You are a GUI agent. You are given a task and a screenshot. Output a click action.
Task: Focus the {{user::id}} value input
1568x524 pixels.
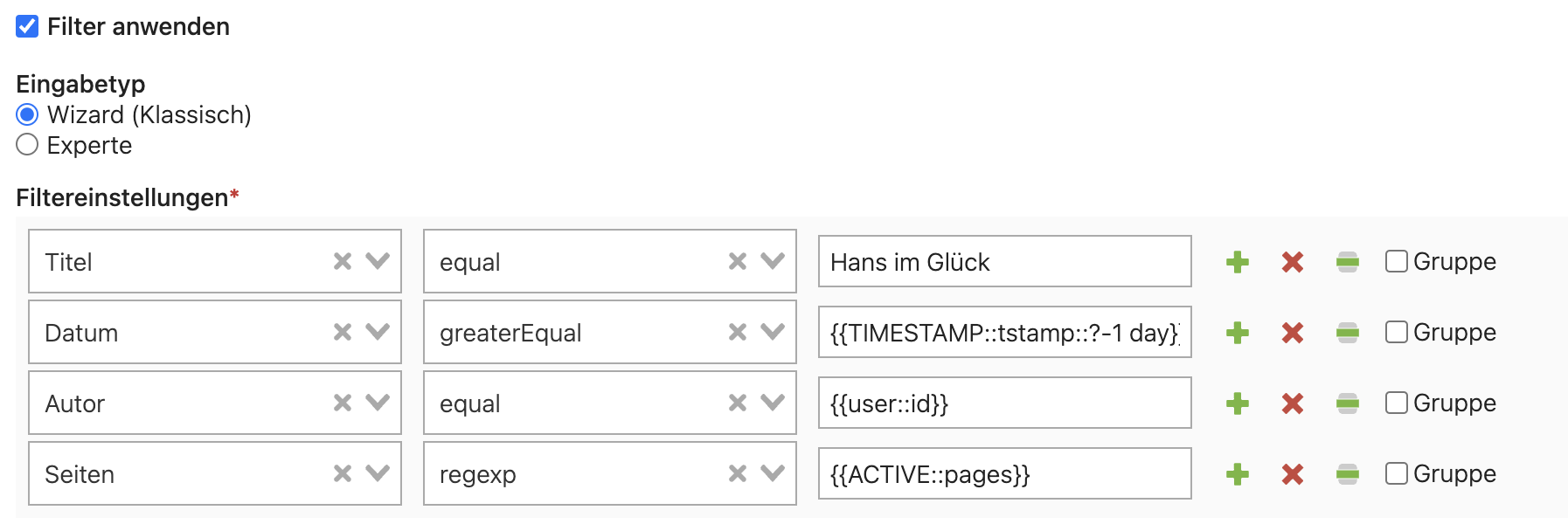[1003, 403]
